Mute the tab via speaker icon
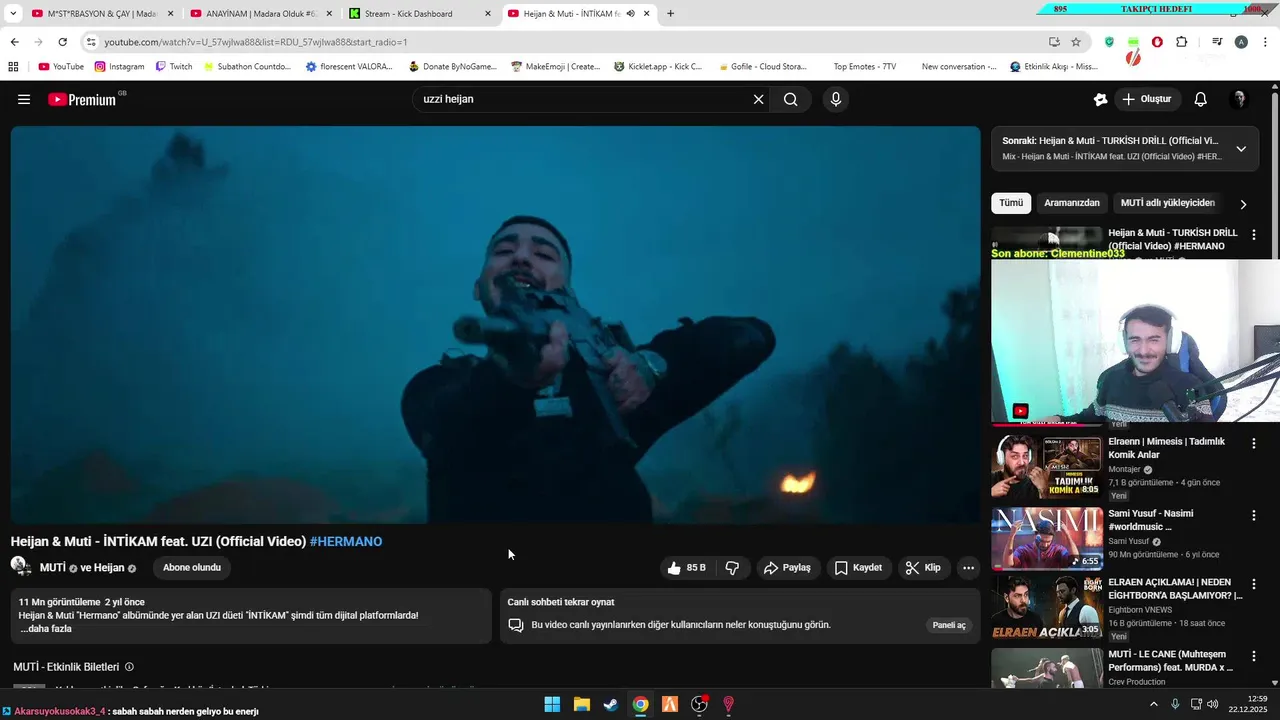 coord(630,13)
